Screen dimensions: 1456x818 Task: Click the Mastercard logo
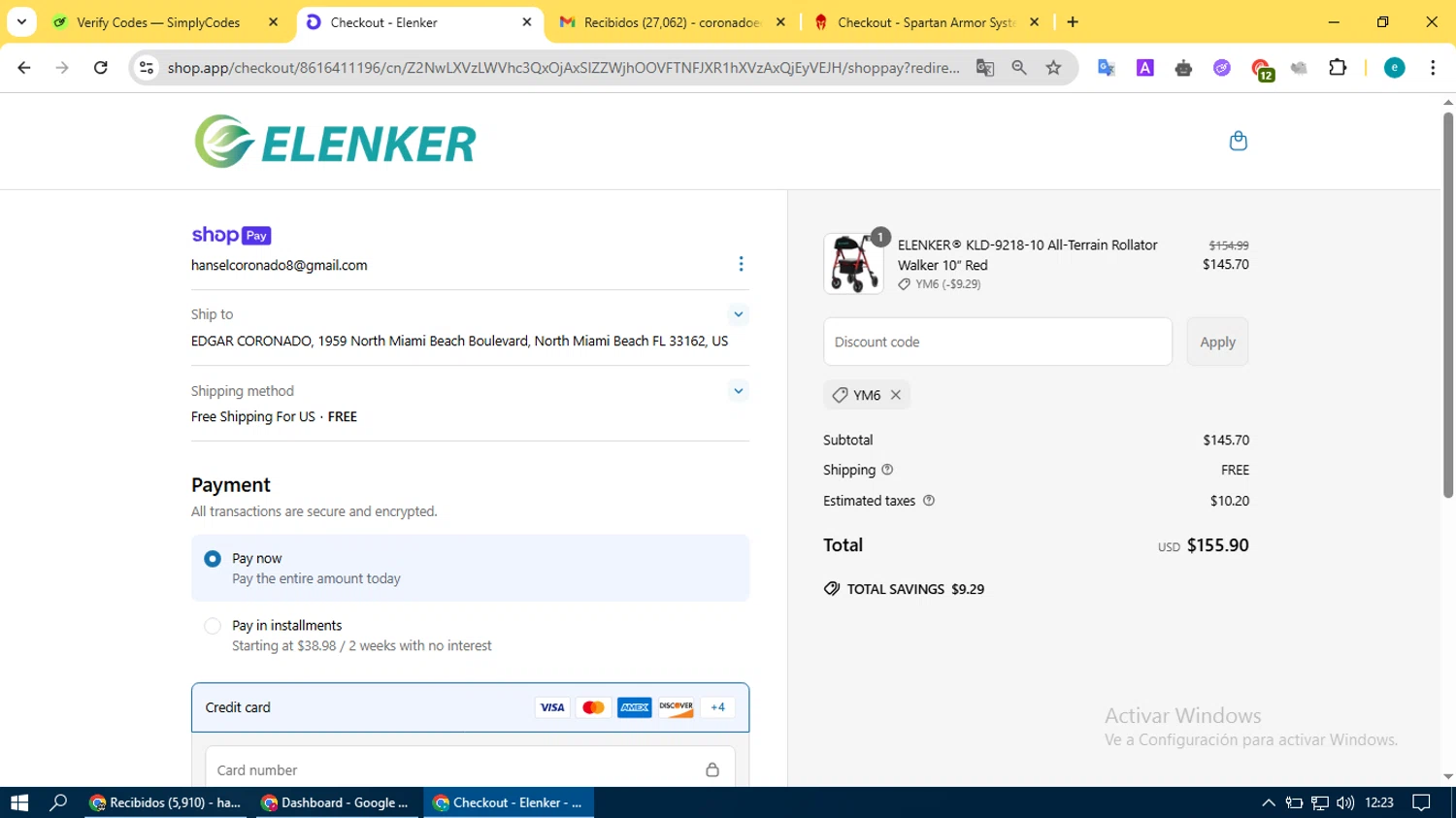pyautogui.click(x=593, y=707)
